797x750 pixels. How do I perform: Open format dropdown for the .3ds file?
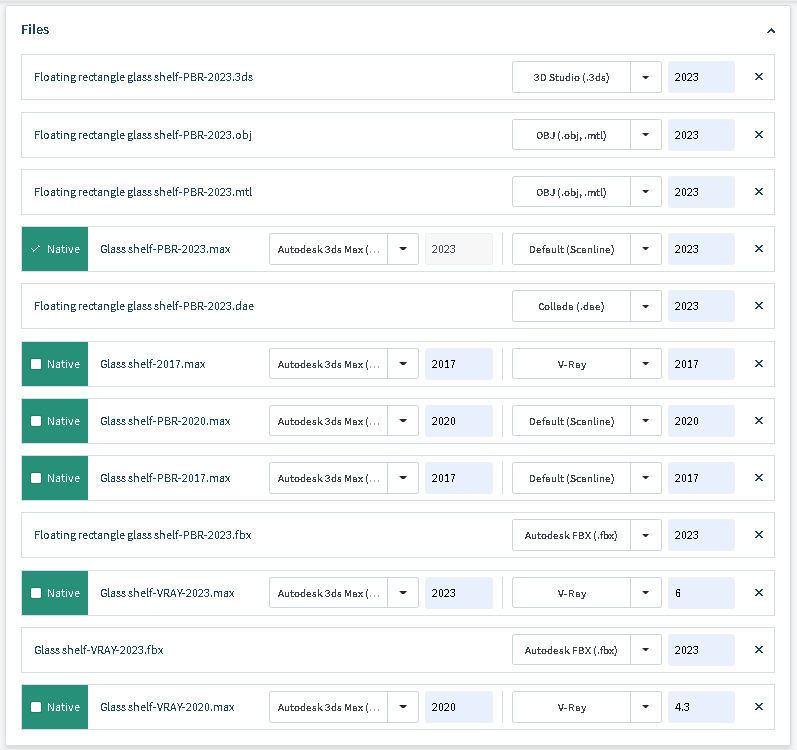coord(646,77)
